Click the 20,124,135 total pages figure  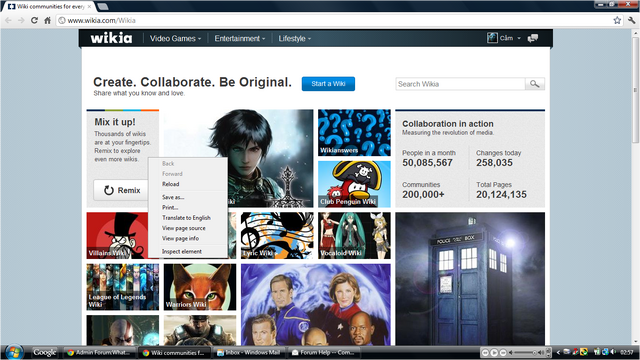tap(501, 195)
